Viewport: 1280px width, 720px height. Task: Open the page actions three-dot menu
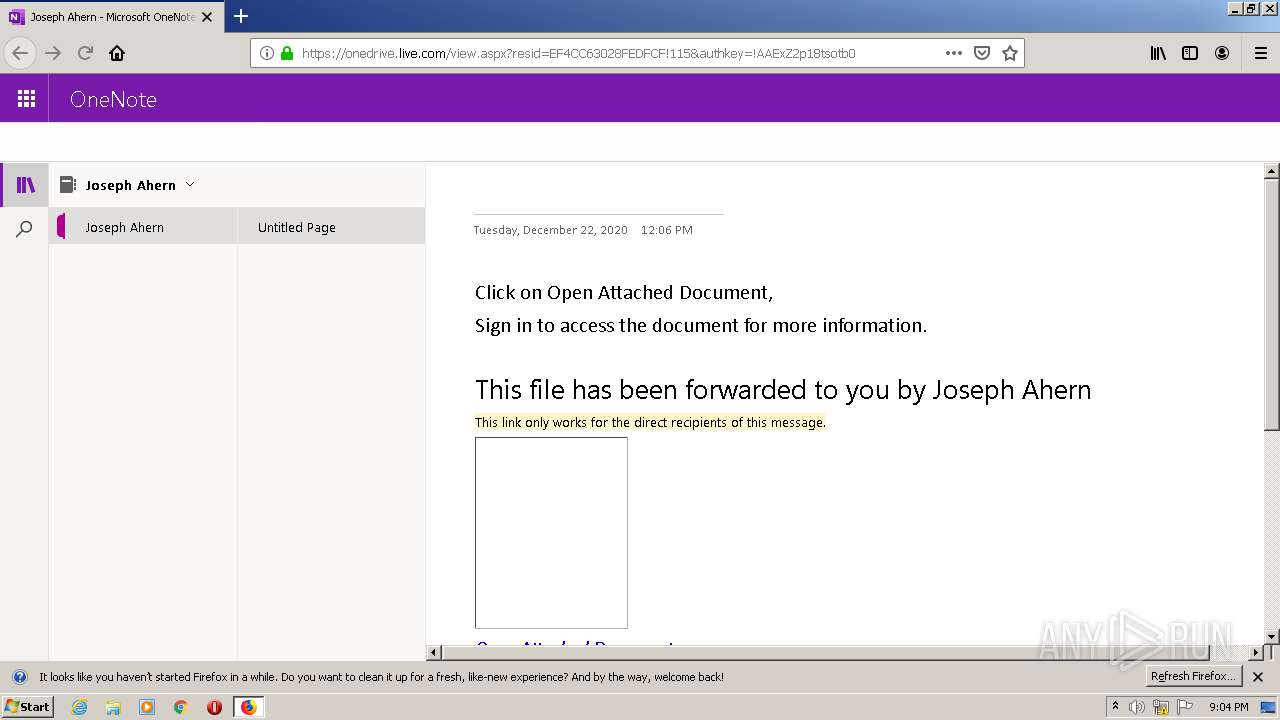(954, 53)
